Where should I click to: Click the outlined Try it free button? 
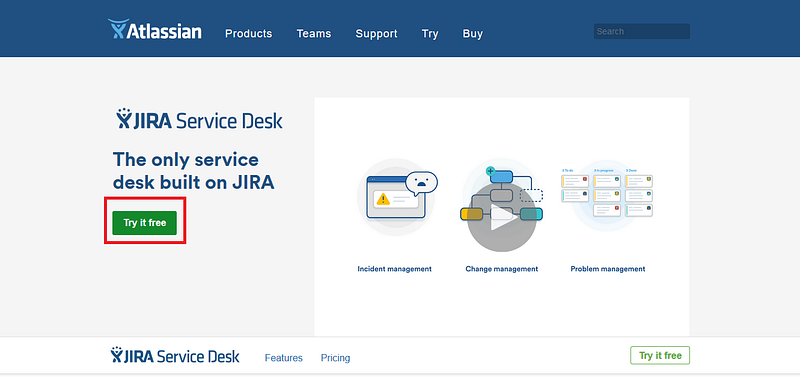(x=660, y=356)
